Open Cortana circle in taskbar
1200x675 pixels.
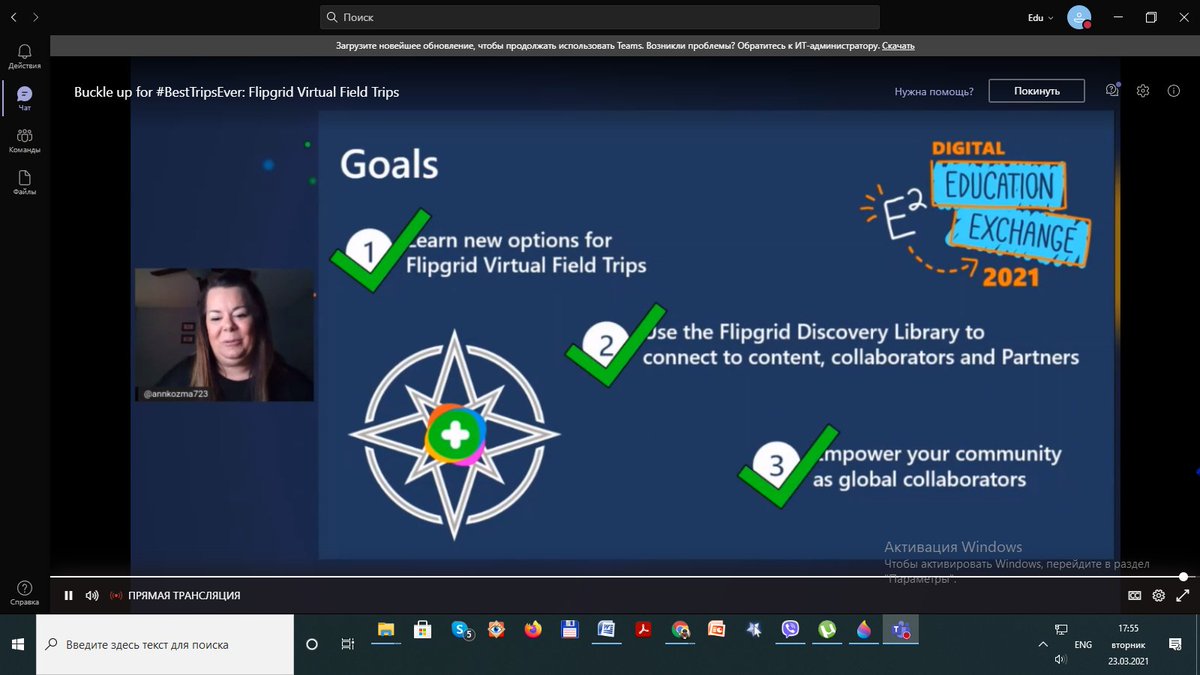[311, 644]
